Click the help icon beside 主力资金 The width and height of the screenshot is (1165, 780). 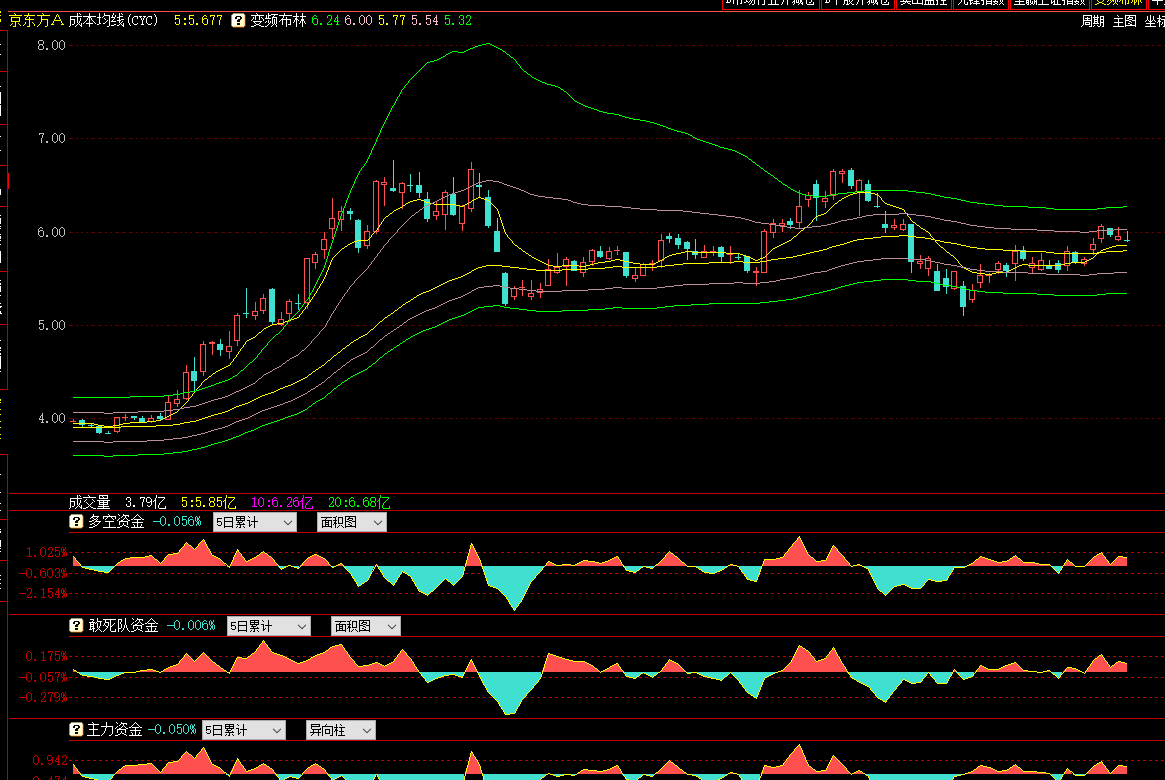click(76, 729)
